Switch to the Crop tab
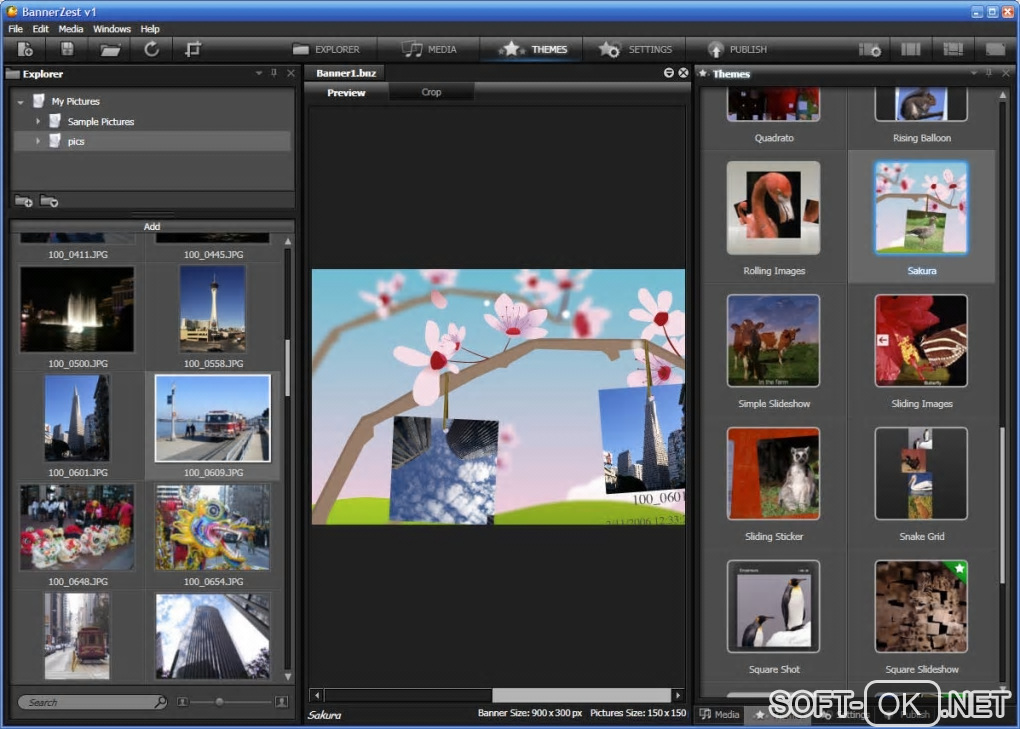 pyautogui.click(x=431, y=92)
